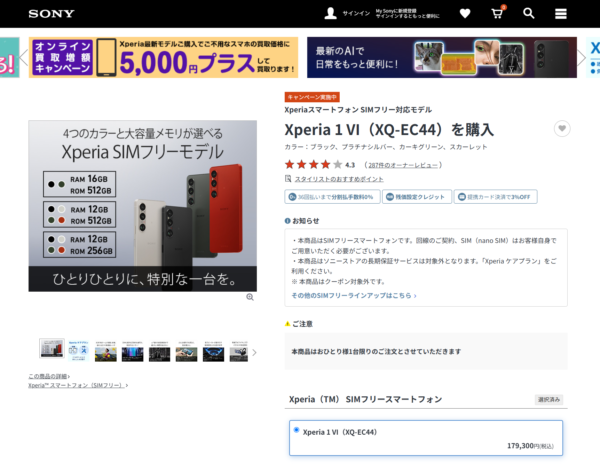This screenshot has width=600, height=474.
Task: Open My Sony new registration link
Action: click(x=408, y=13)
